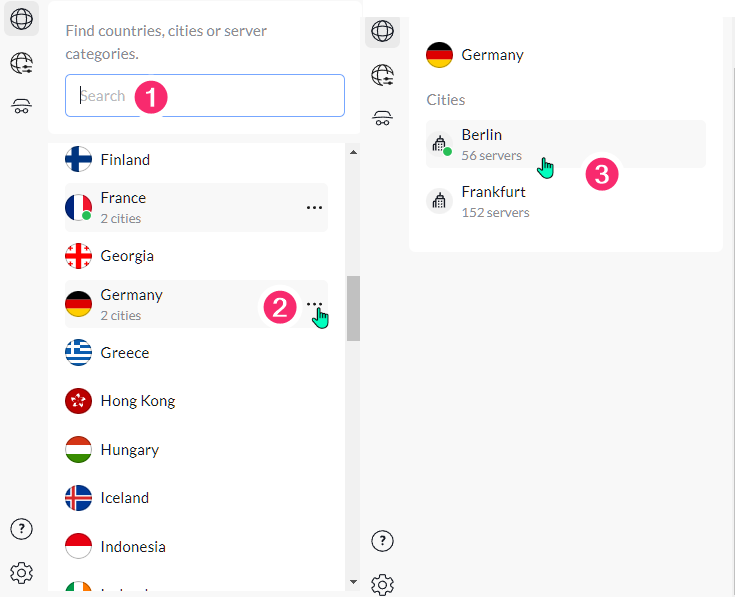The image size is (735, 597).
Task: Click scrollbar down arrow in country list
Action: (353, 582)
